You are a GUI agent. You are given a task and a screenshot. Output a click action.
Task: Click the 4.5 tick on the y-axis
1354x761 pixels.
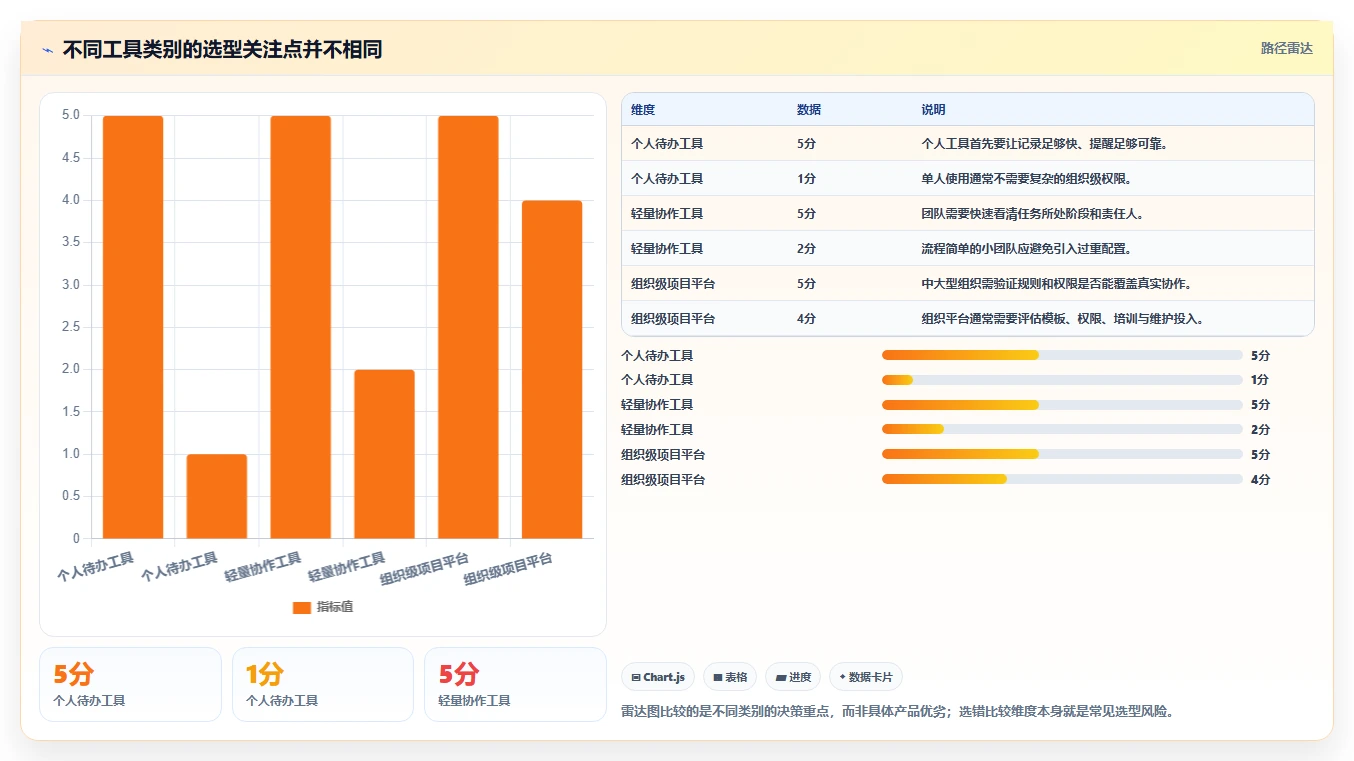pos(71,158)
